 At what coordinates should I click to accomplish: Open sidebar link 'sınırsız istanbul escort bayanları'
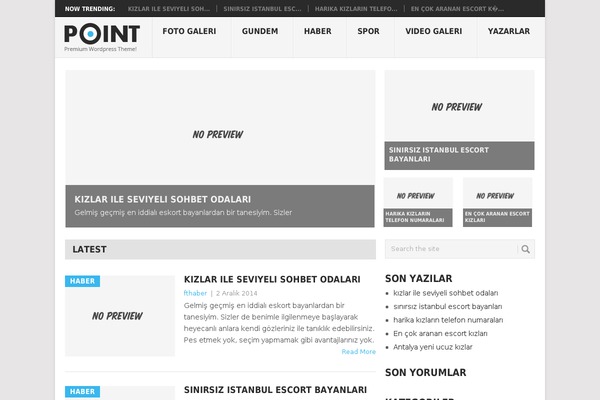448,306
